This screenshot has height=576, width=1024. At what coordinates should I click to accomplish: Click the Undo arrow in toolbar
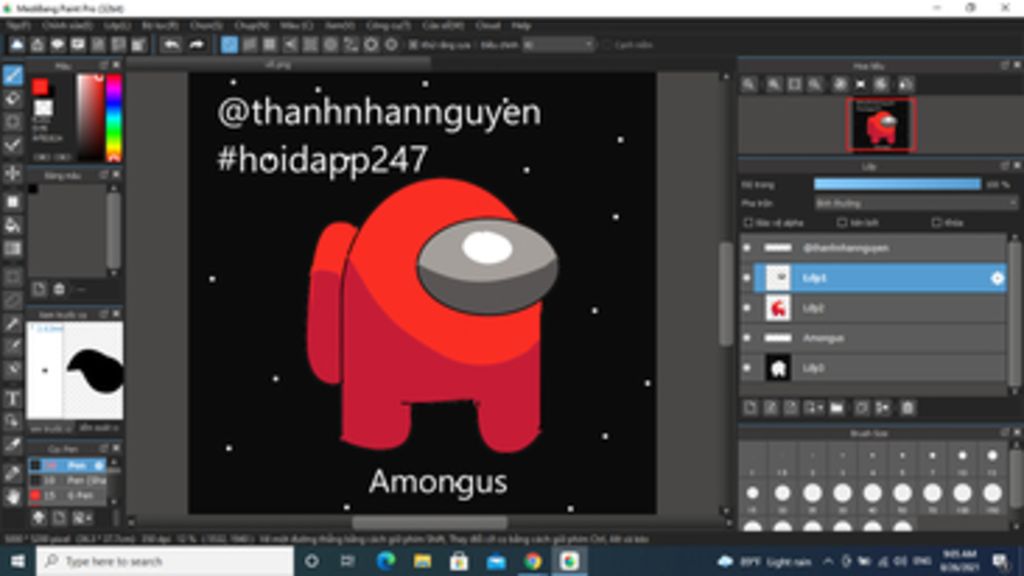[x=171, y=44]
